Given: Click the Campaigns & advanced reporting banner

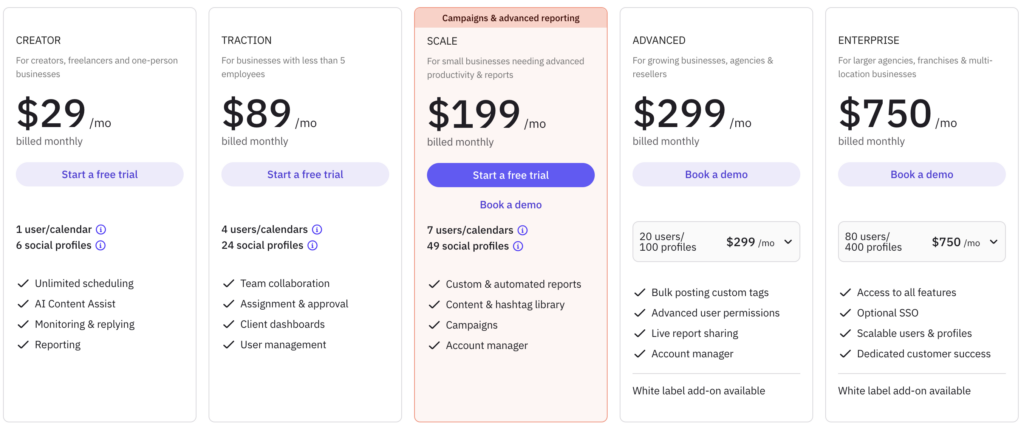Looking at the screenshot, I should (x=510, y=18).
